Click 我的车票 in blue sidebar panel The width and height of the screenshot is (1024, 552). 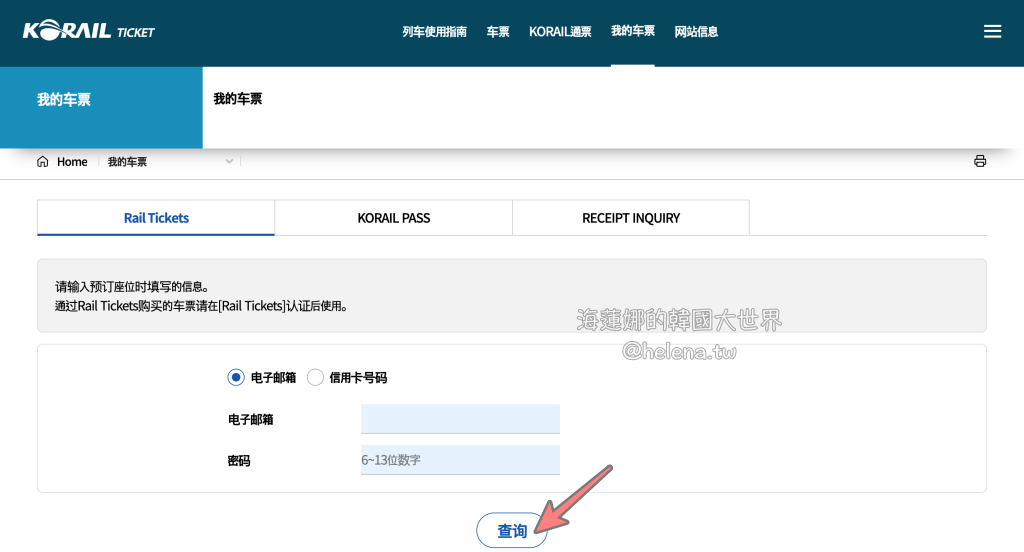click(x=63, y=99)
